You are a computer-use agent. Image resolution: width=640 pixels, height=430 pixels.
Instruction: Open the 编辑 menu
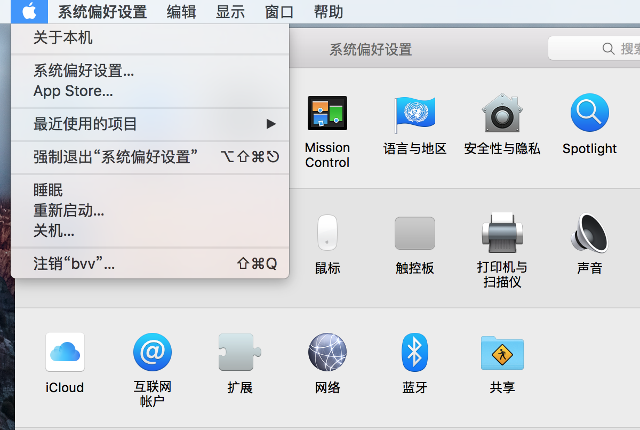click(181, 11)
